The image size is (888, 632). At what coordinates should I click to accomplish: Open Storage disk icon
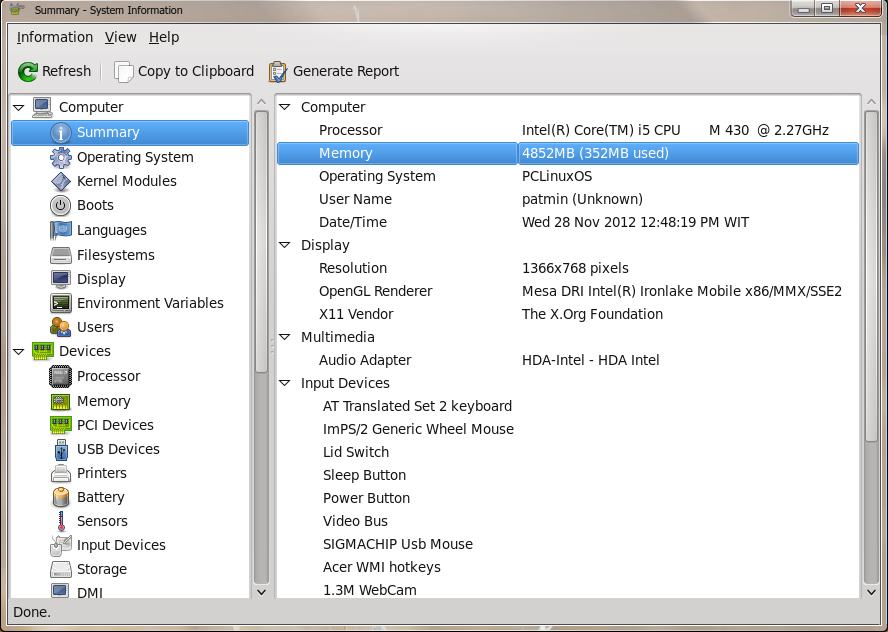tap(61, 569)
